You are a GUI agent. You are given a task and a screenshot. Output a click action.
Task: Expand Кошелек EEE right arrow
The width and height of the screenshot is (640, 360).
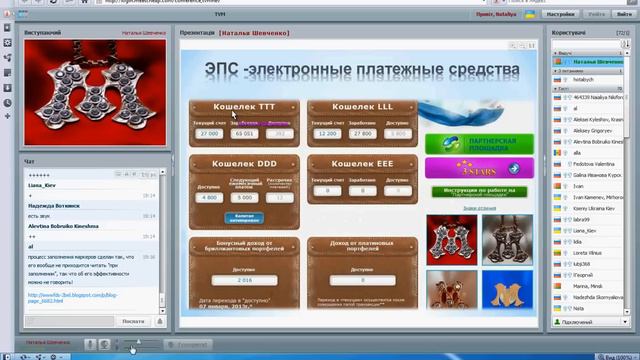coord(411,164)
